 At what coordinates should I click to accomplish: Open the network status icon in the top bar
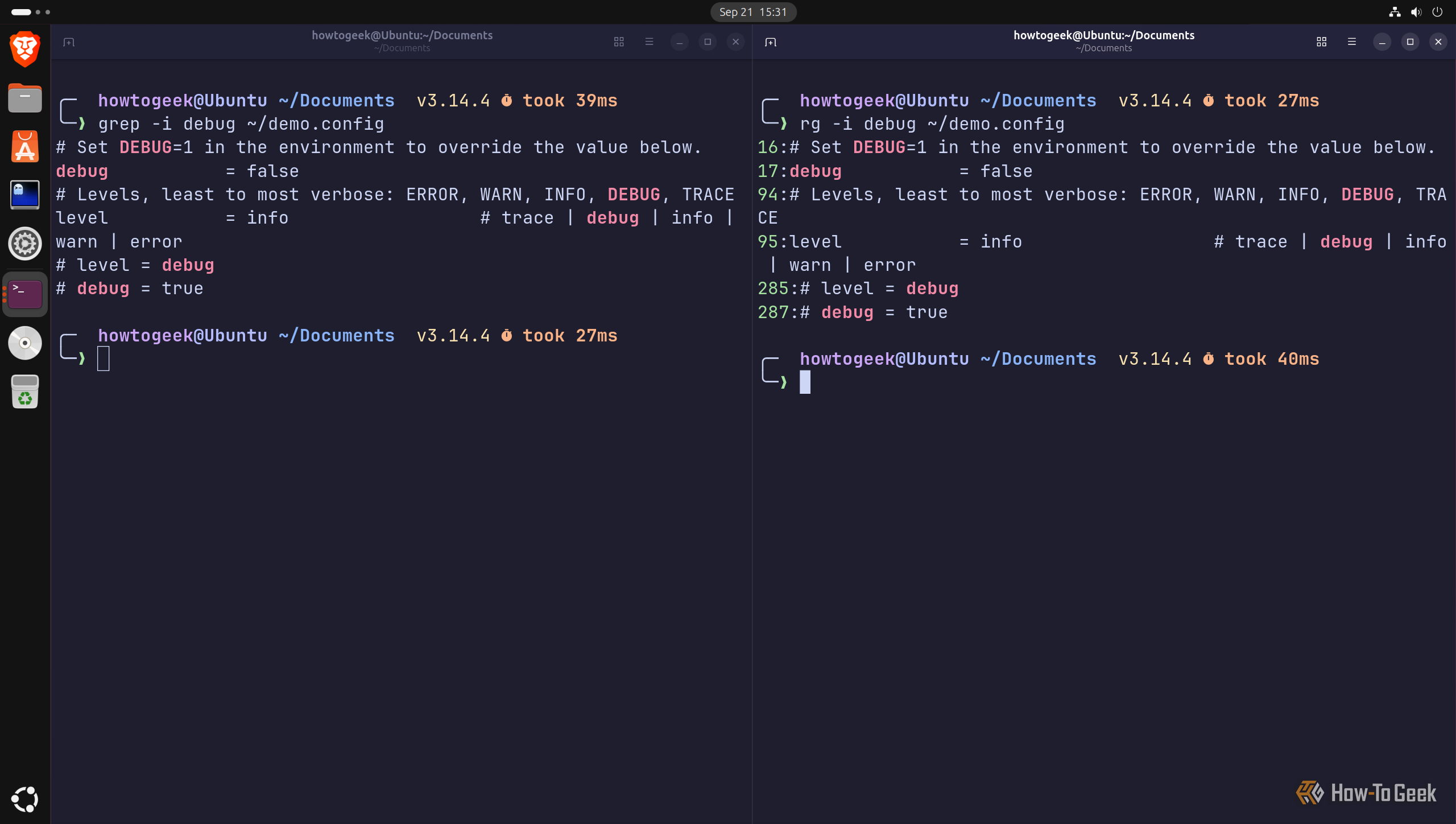pyautogui.click(x=1395, y=12)
